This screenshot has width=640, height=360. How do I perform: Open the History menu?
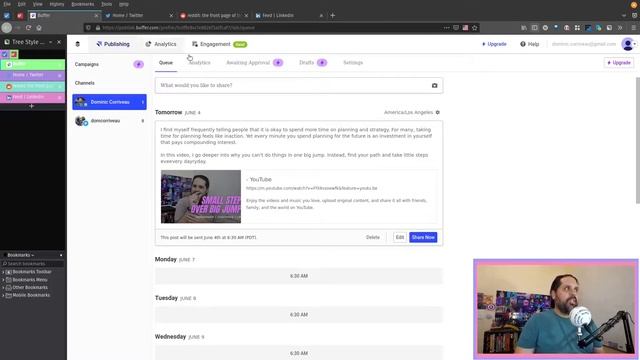pos(57,4)
